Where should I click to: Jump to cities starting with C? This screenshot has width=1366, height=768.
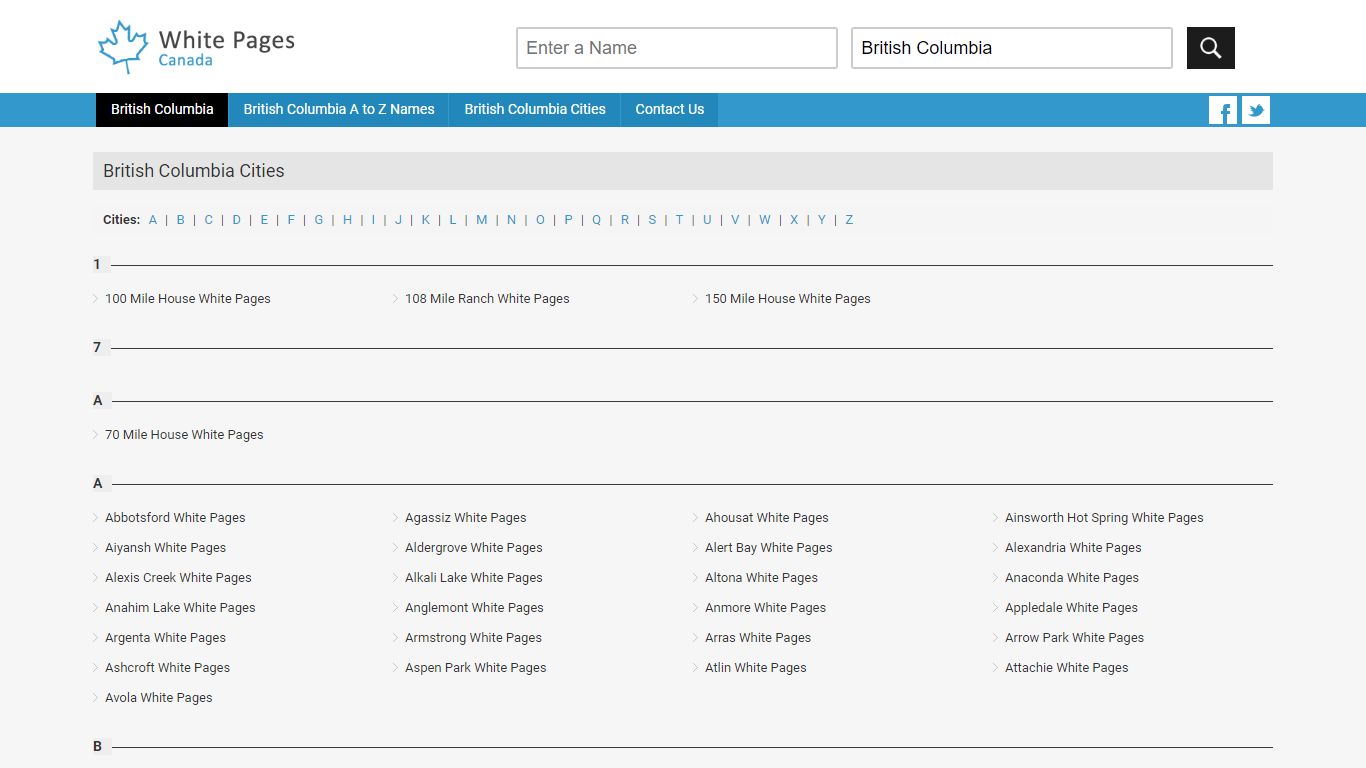(209, 220)
